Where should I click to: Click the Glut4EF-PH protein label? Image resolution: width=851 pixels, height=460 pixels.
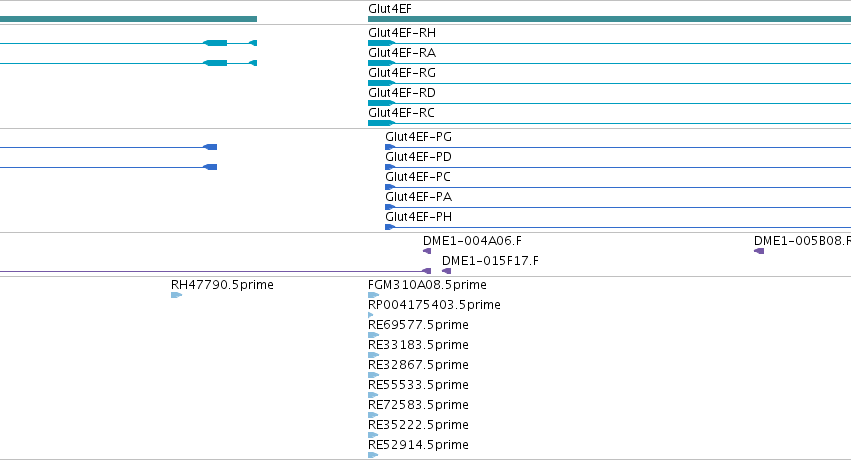coord(418,218)
